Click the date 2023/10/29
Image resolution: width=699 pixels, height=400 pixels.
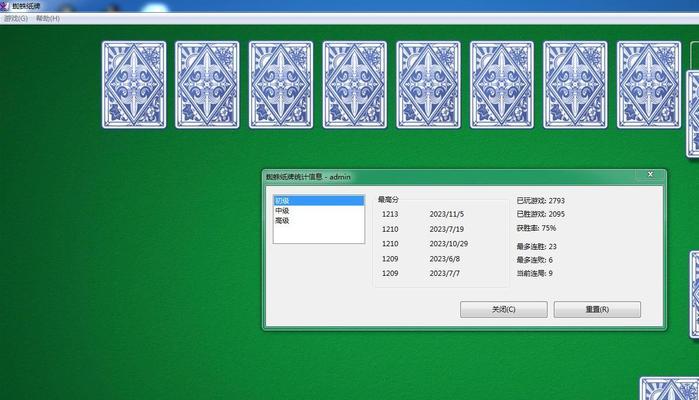click(448, 244)
